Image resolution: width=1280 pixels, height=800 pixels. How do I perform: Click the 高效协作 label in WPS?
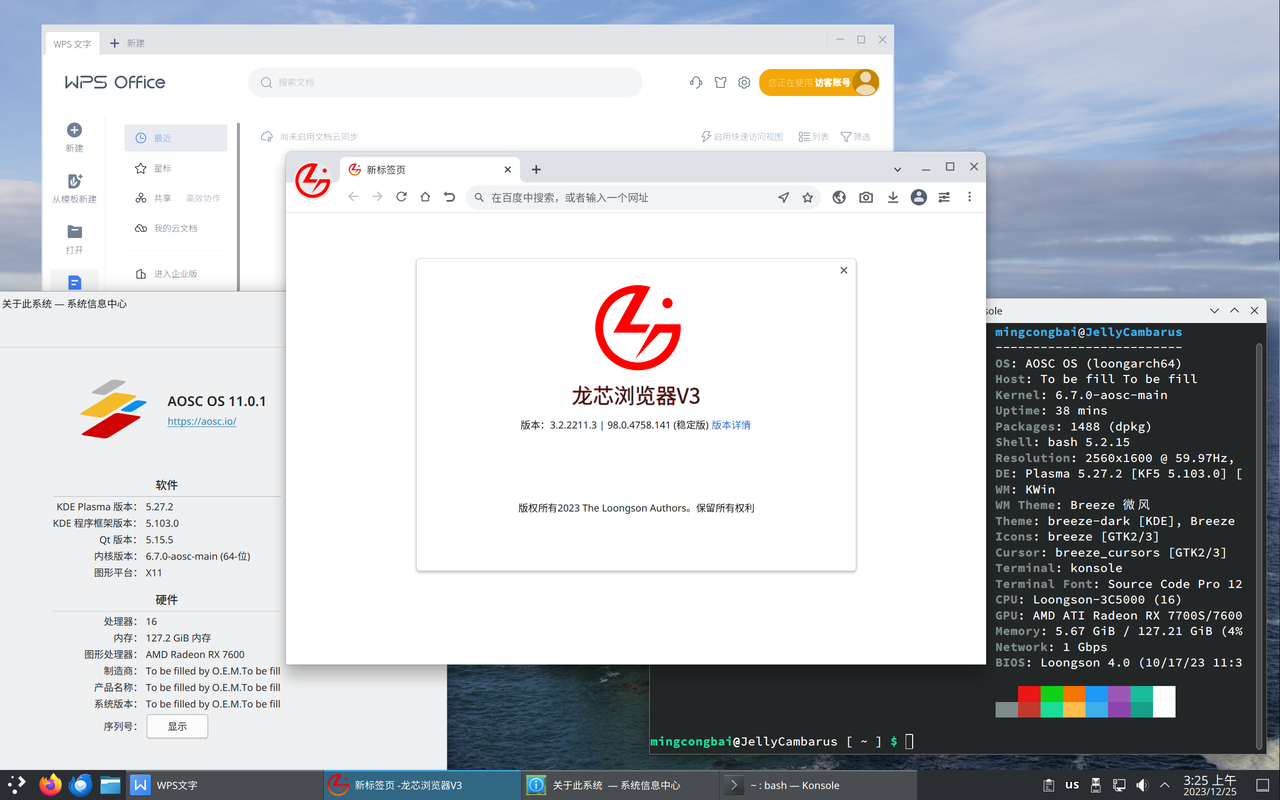(x=203, y=198)
